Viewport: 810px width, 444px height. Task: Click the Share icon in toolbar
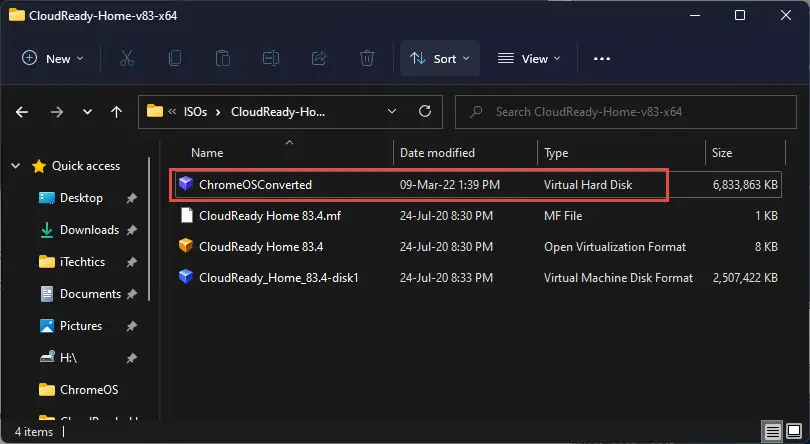tap(319, 58)
